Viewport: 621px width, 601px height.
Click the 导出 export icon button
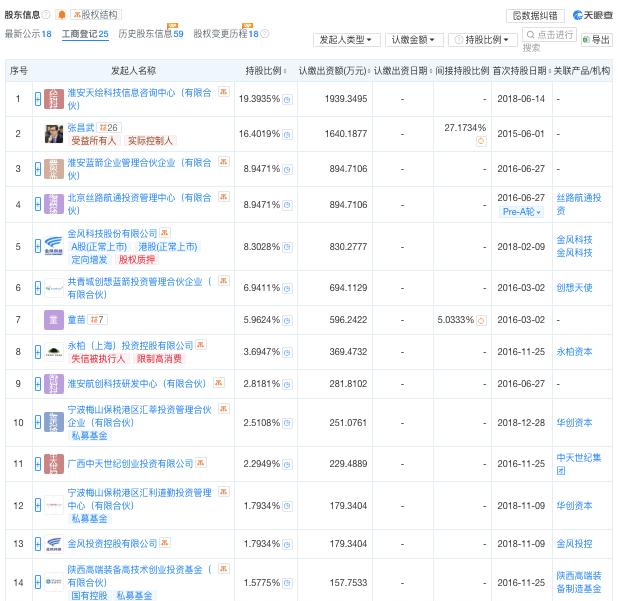596,40
